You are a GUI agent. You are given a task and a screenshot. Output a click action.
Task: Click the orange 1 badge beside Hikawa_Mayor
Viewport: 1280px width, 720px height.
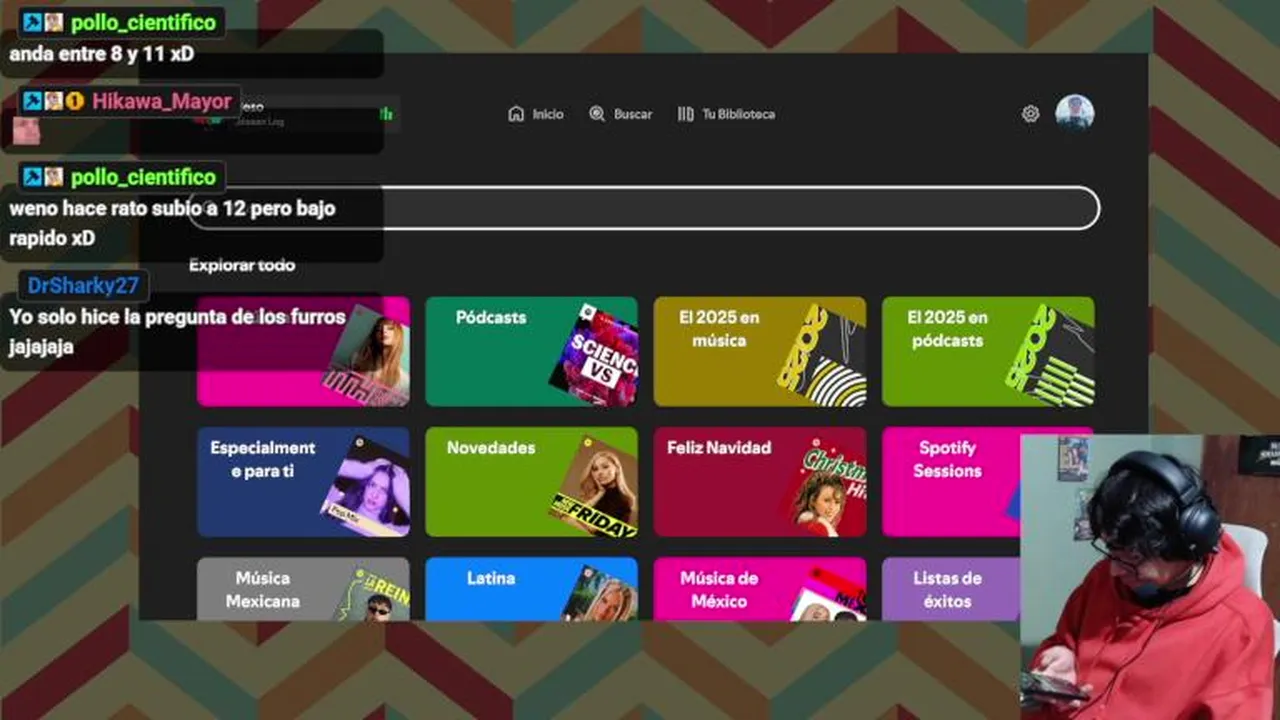click(x=74, y=101)
